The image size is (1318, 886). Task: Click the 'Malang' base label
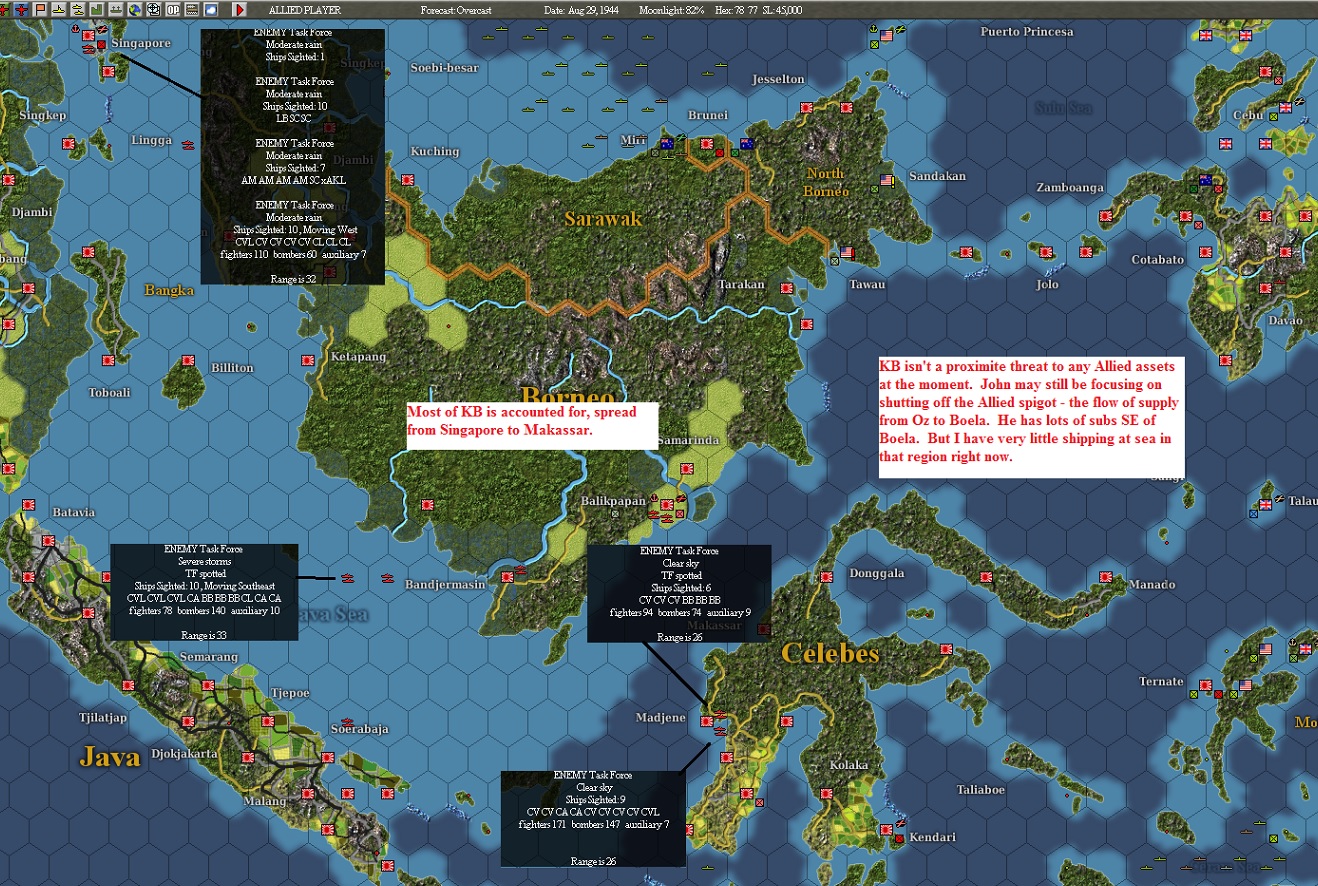point(263,800)
